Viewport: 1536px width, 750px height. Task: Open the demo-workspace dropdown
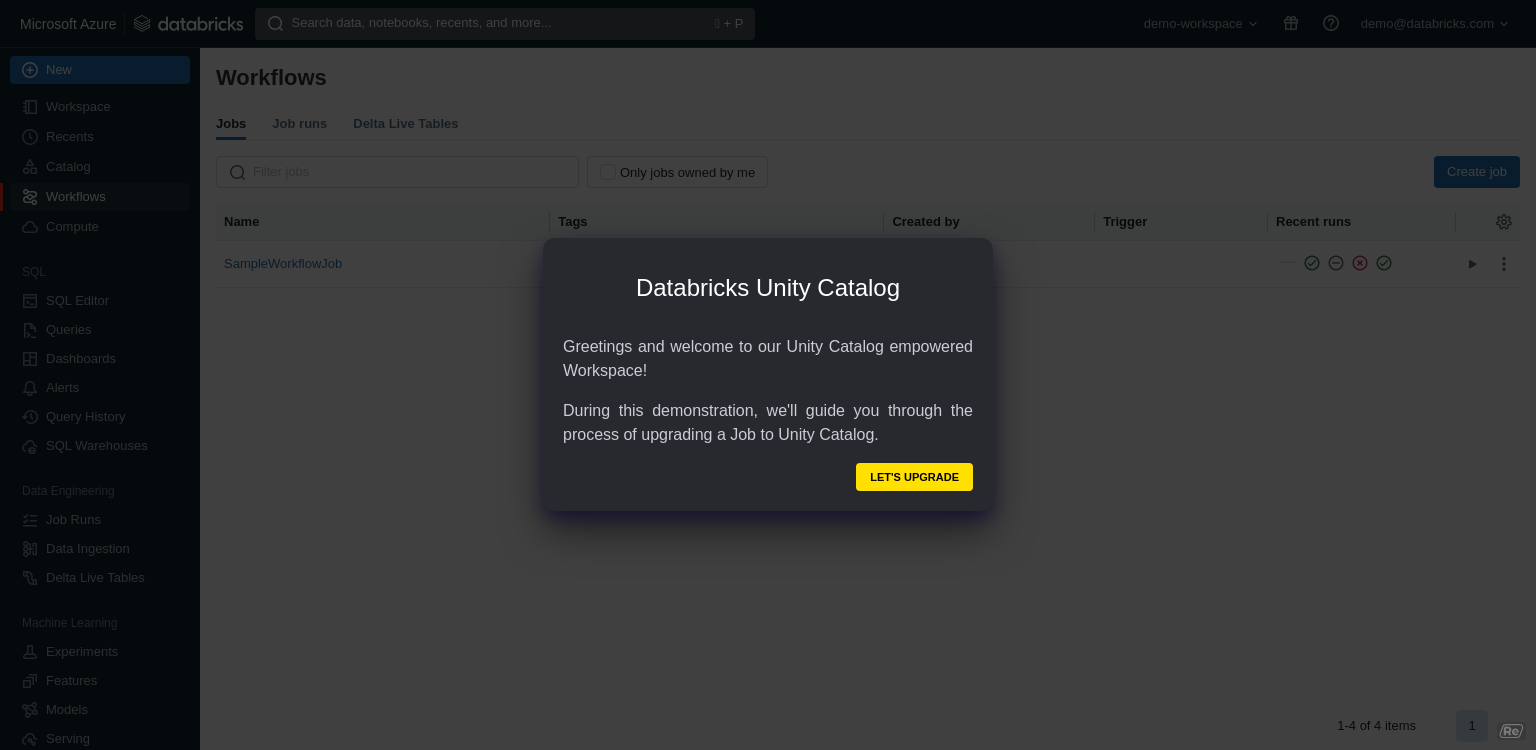point(1200,23)
